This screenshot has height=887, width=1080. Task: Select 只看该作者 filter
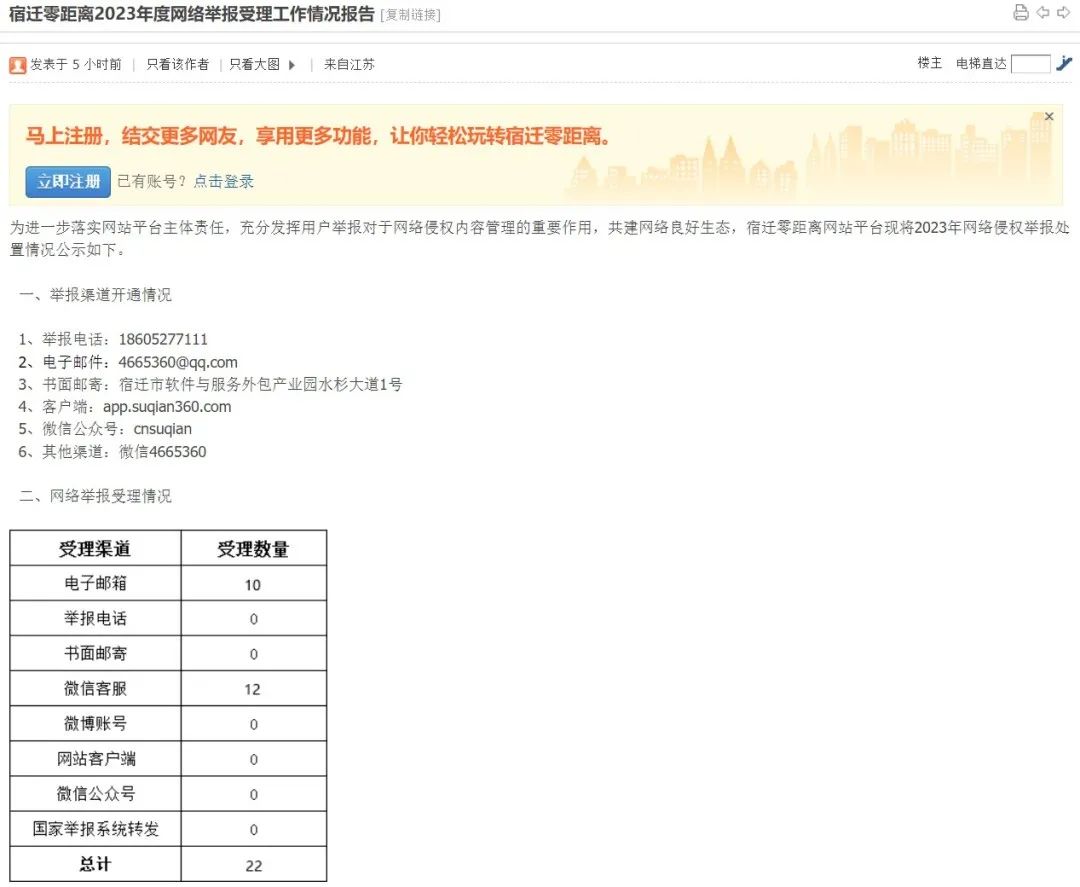(x=177, y=64)
